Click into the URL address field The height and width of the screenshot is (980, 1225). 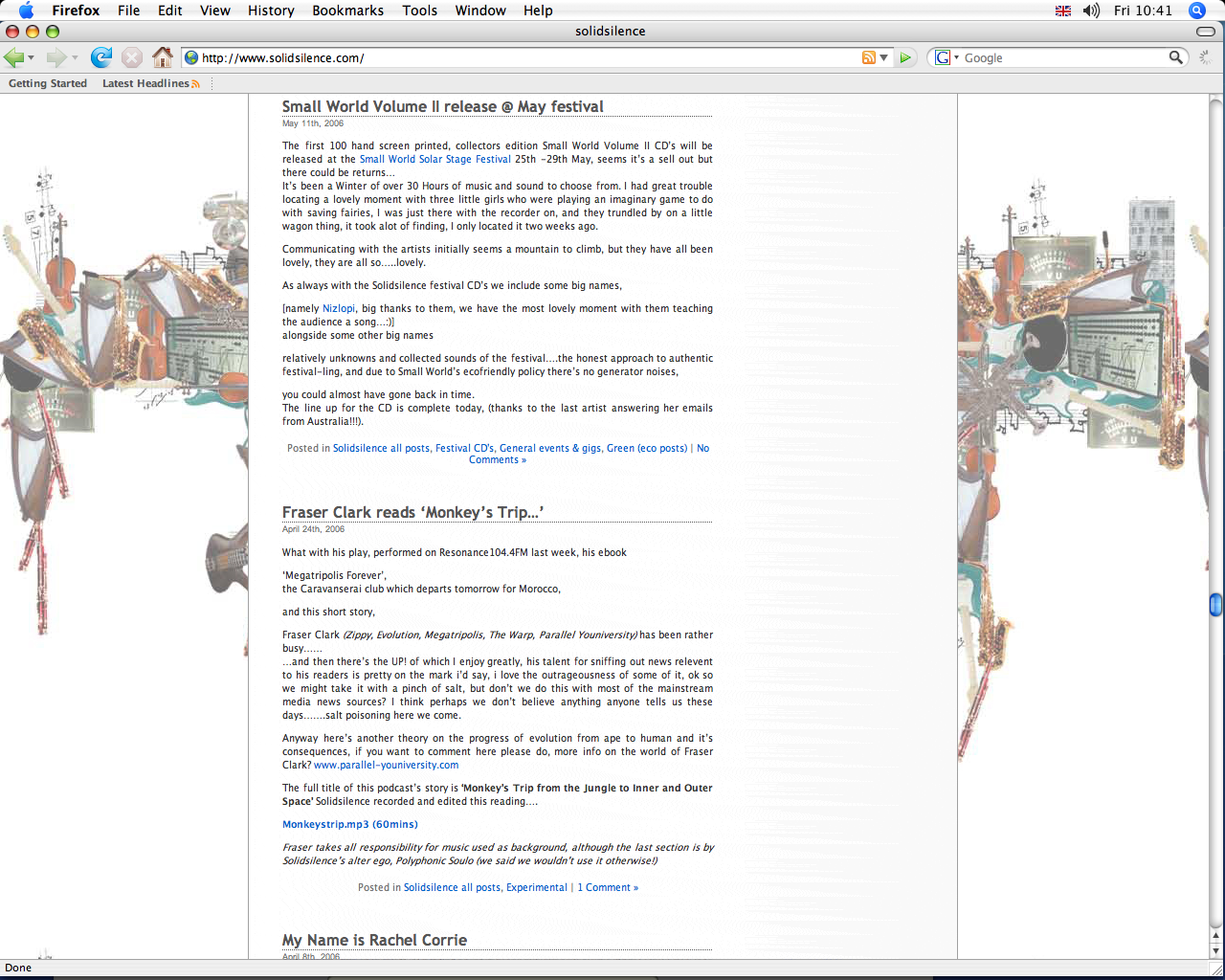pyautogui.click(x=526, y=57)
